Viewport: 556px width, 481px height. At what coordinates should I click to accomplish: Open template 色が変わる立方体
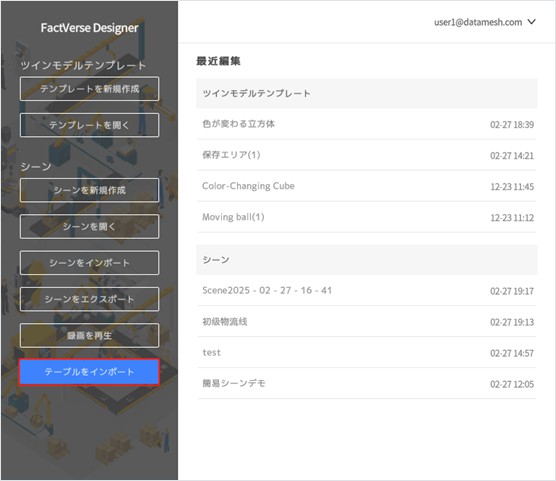[x=367, y=124]
